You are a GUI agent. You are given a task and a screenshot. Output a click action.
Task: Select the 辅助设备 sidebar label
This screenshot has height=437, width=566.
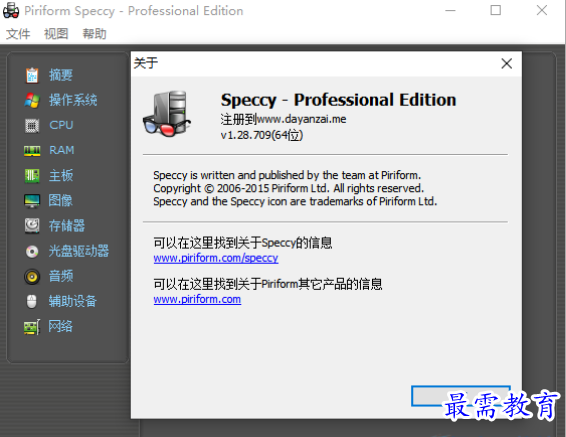(x=73, y=301)
